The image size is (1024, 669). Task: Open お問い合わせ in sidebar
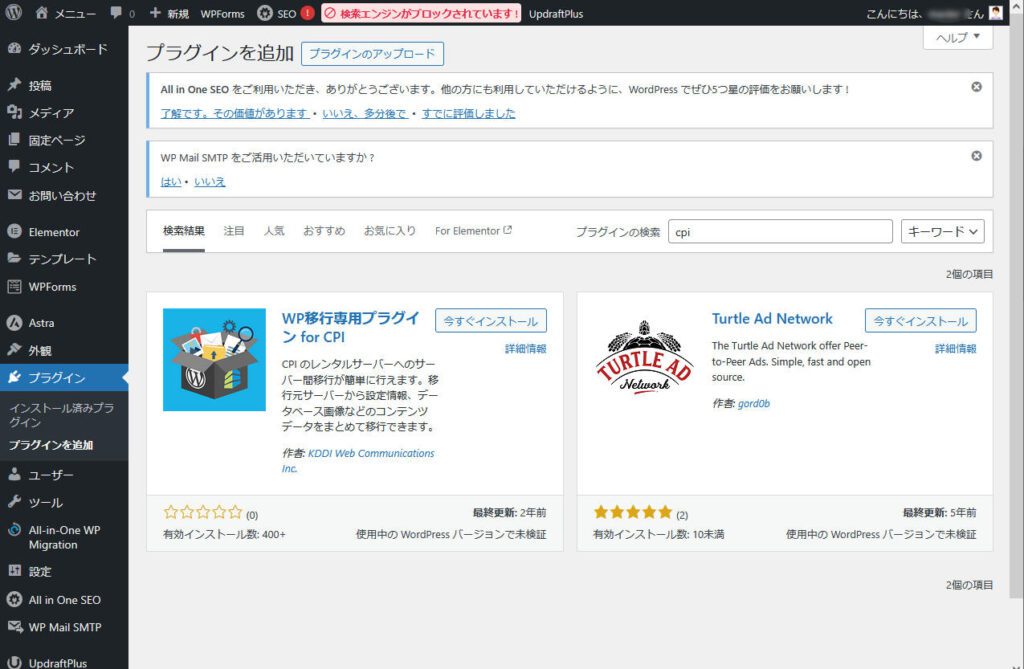point(64,195)
